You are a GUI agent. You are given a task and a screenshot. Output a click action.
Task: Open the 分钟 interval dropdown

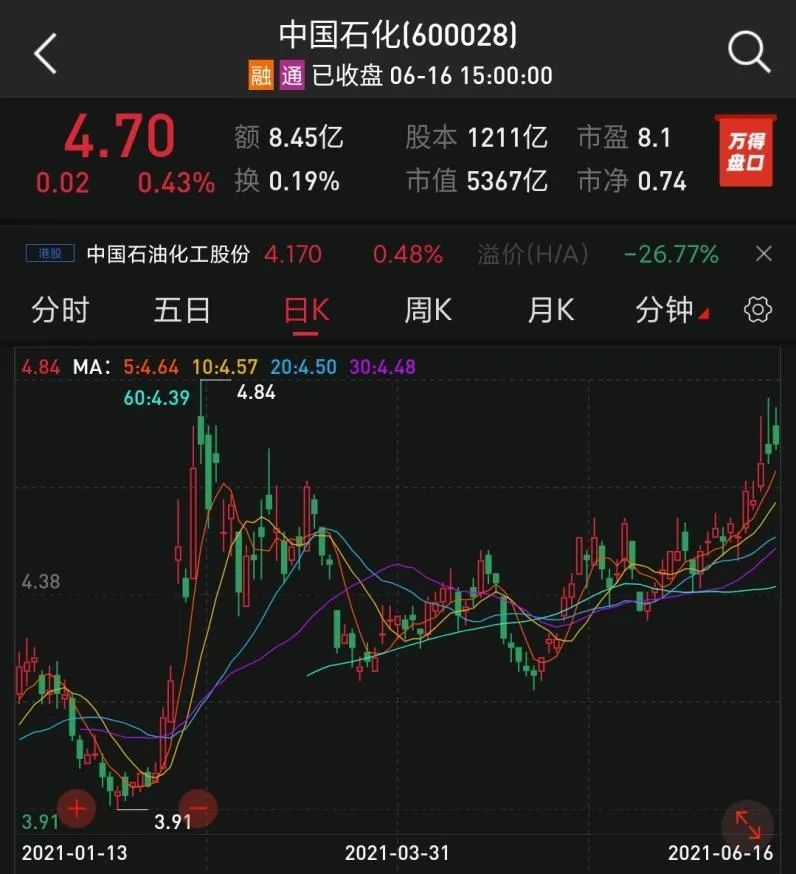(672, 310)
